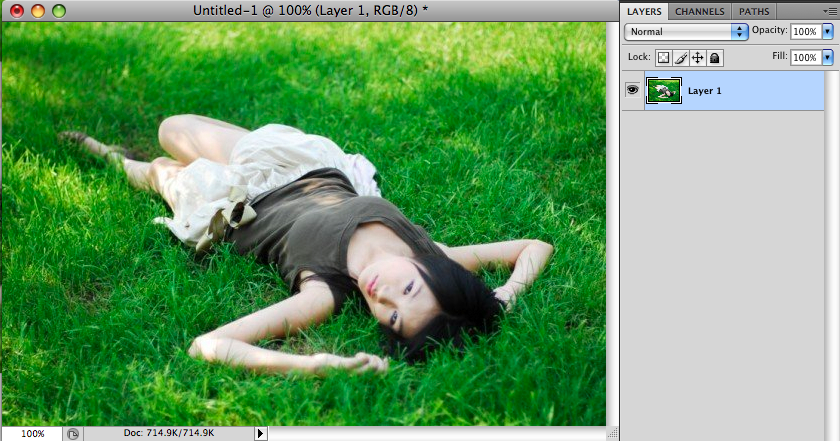This screenshot has height=441, width=840.
Task: Toggle lock position move icon
Action: (698, 58)
